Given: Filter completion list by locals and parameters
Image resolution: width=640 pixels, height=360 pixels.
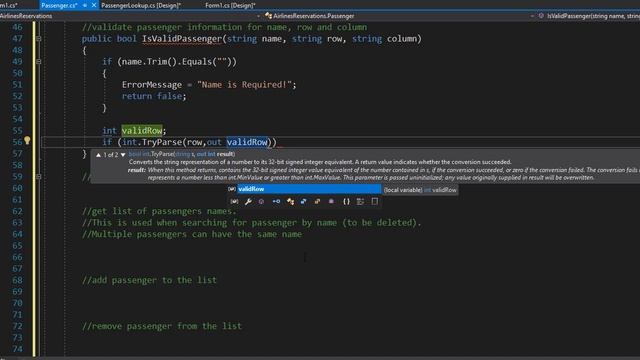Looking at the screenshot, I should tap(234, 202).
